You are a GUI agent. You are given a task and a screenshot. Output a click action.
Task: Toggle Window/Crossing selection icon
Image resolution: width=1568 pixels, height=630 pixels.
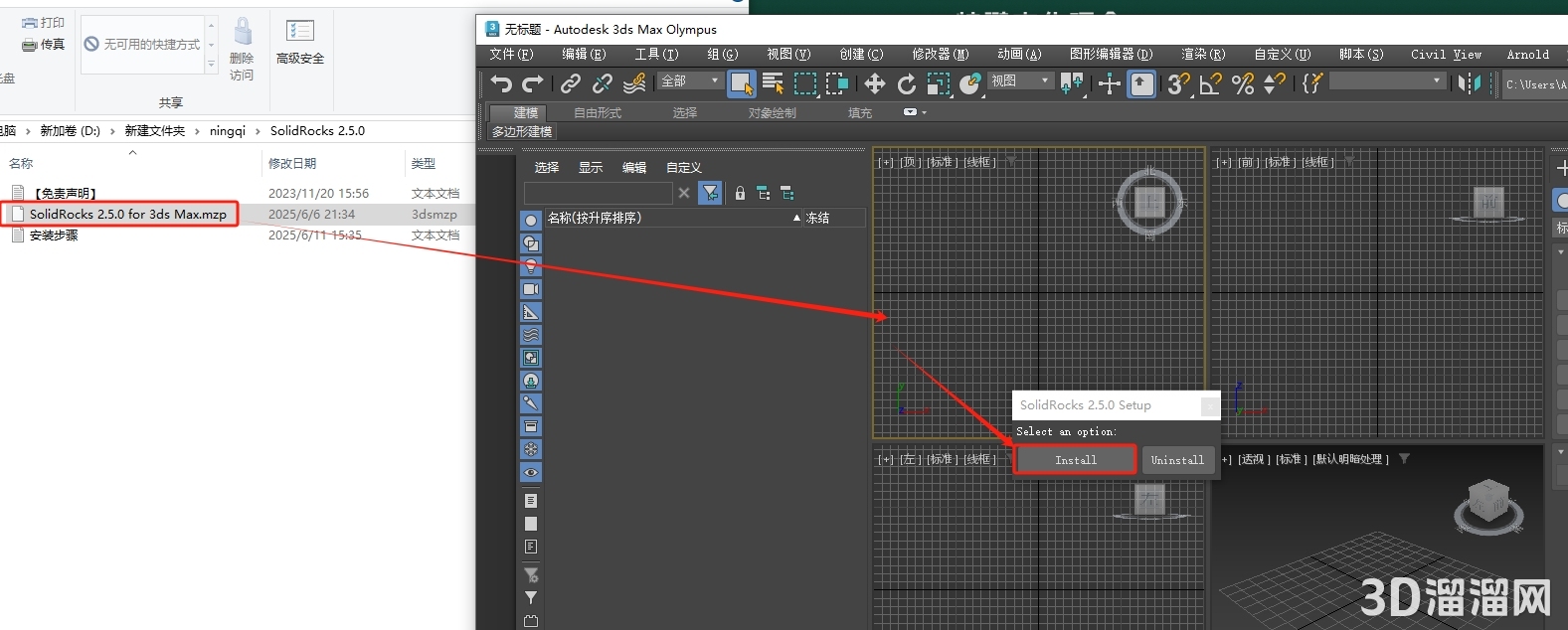tap(837, 83)
